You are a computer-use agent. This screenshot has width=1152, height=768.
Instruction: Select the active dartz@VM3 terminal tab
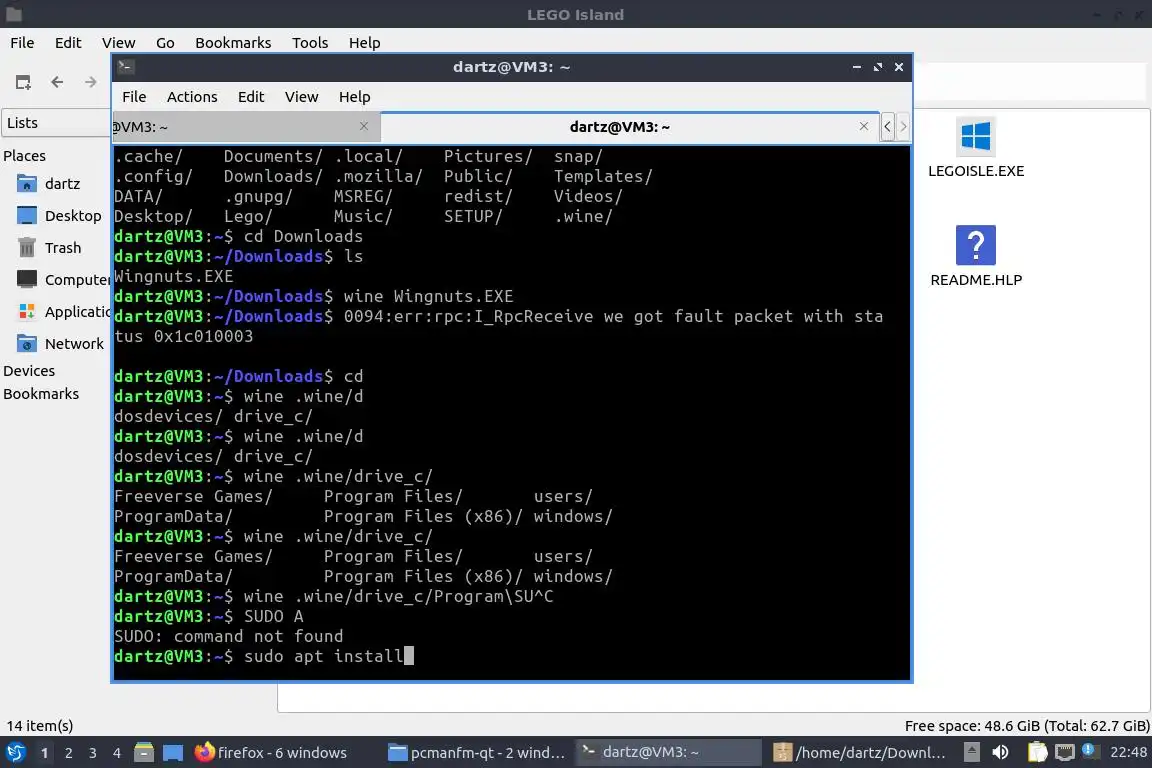coord(630,127)
